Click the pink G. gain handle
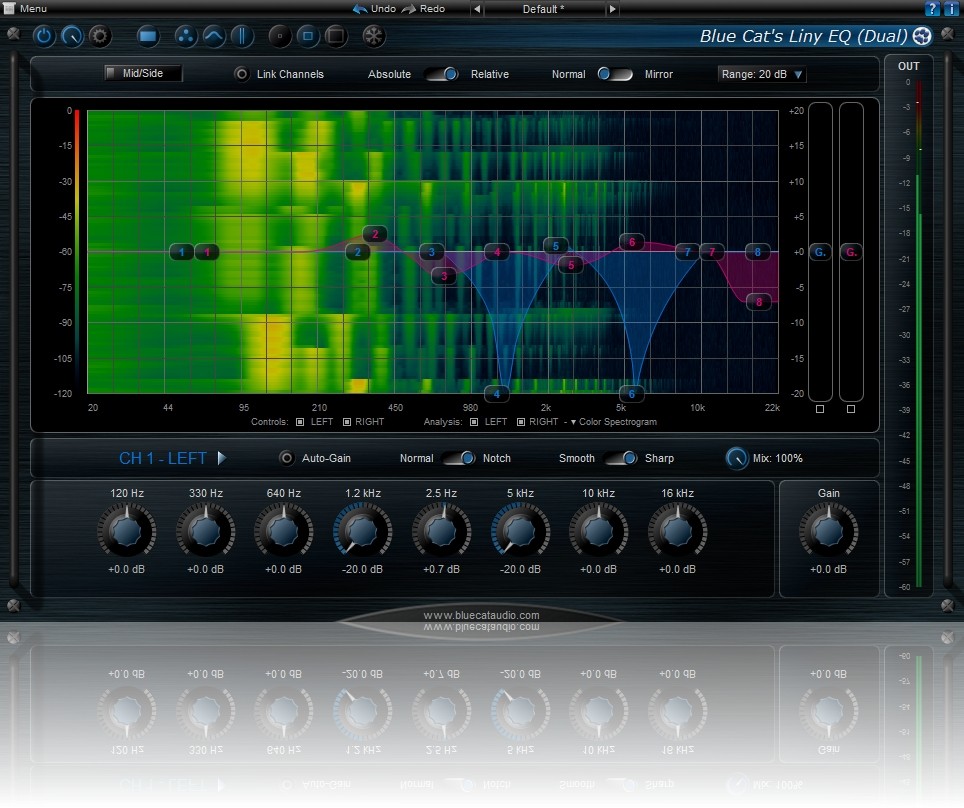Viewport: 964px width, 808px height. pos(851,252)
